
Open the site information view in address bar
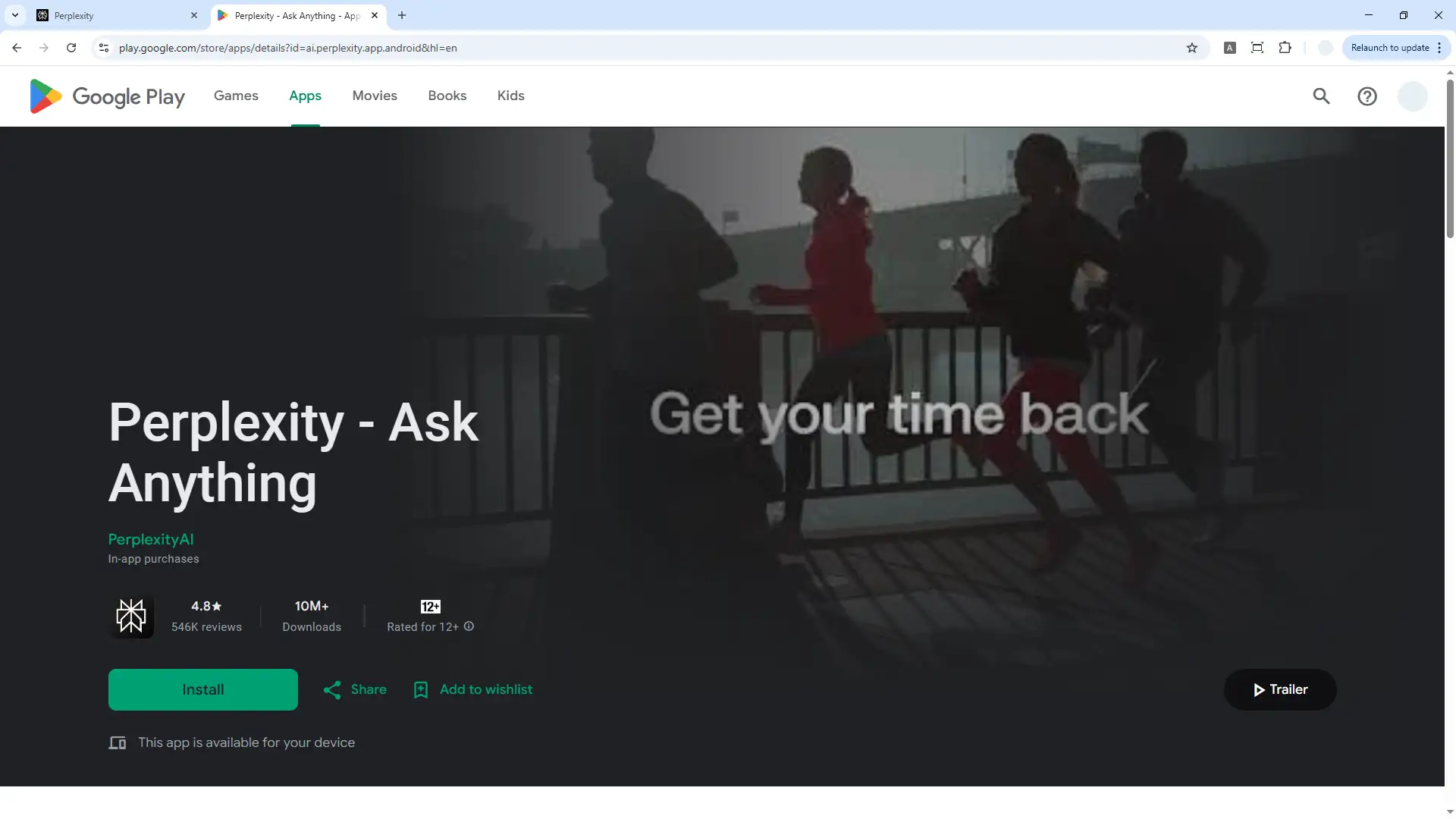tap(103, 47)
